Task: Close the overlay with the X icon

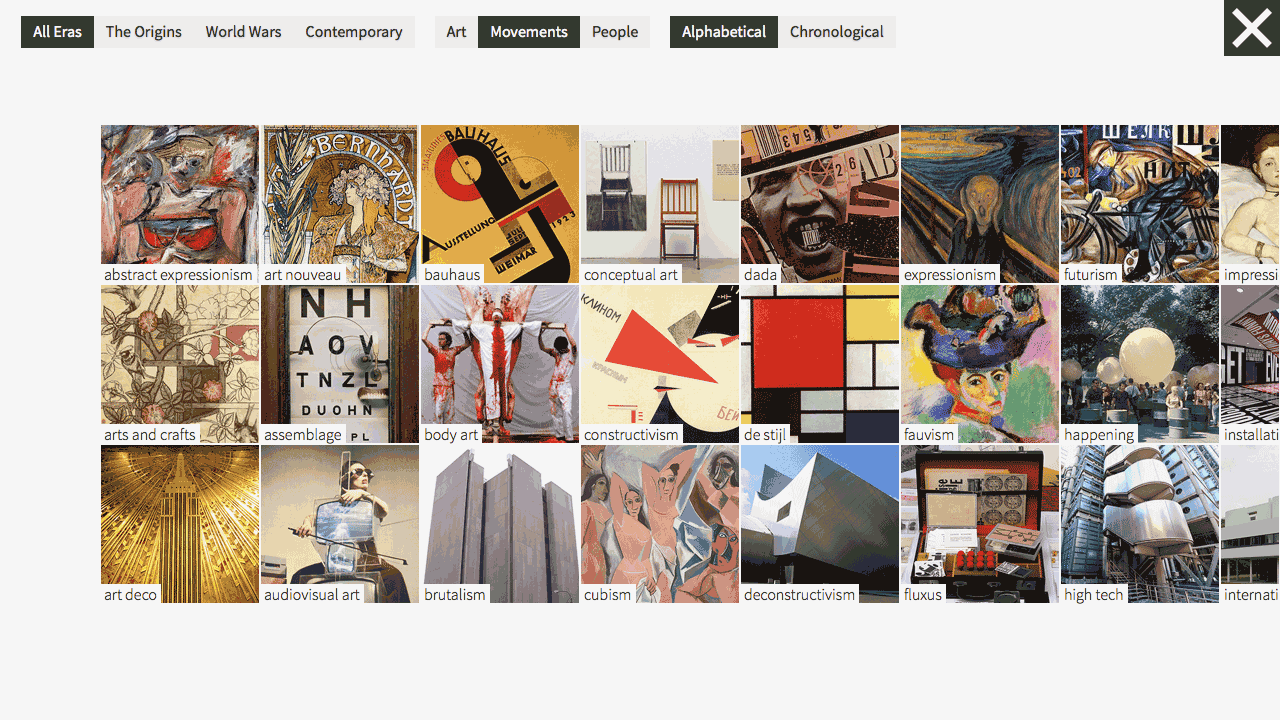Action: 1252,28
